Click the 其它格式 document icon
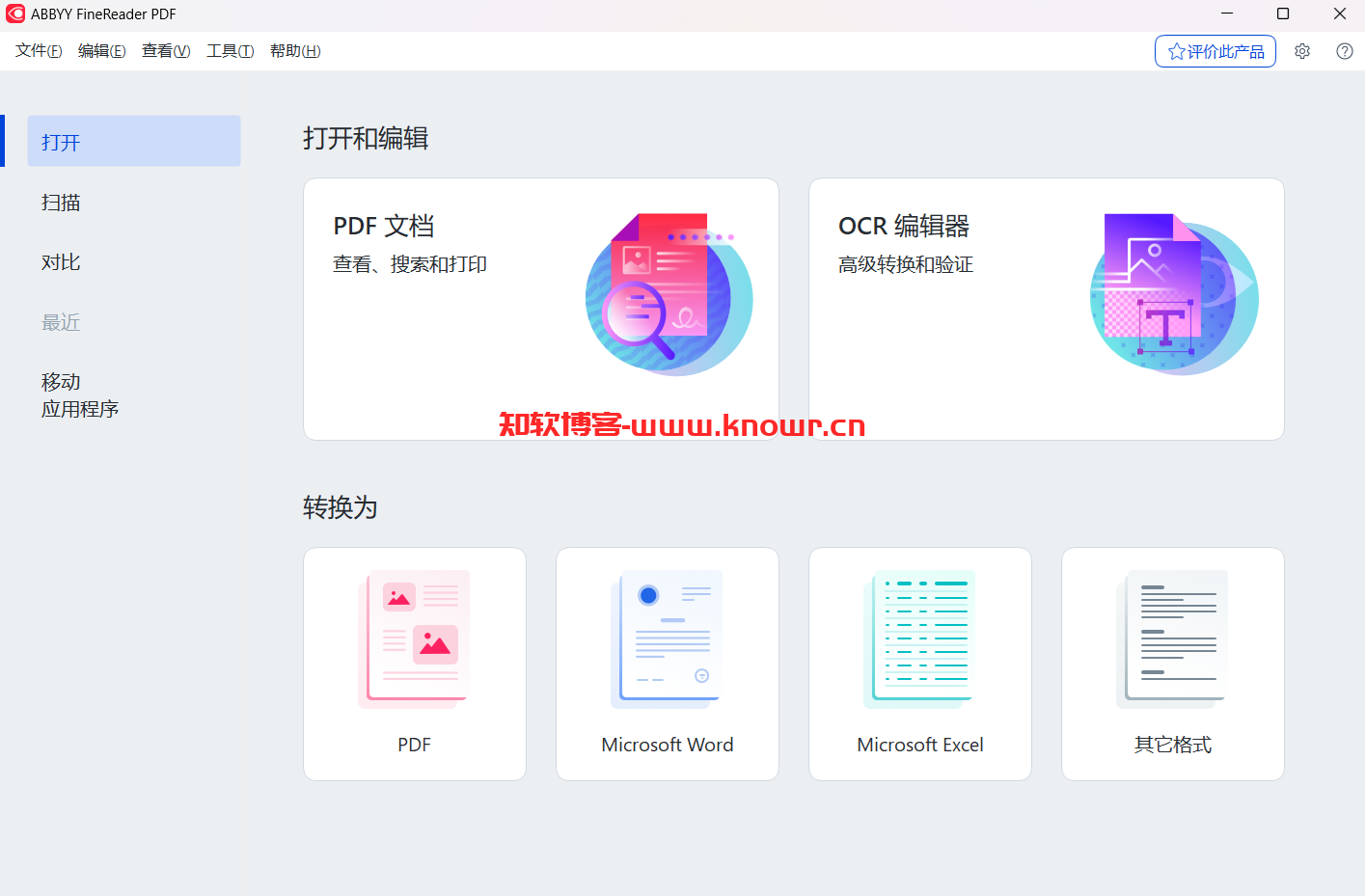Screen dimensions: 1365x896 [1172, 638]
